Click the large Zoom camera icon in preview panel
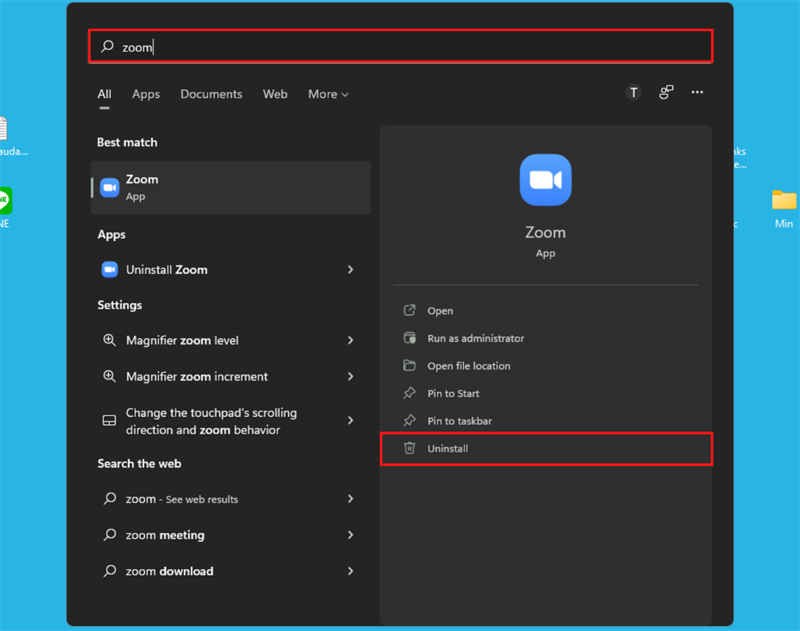800x631 pixels. (545, 179)
